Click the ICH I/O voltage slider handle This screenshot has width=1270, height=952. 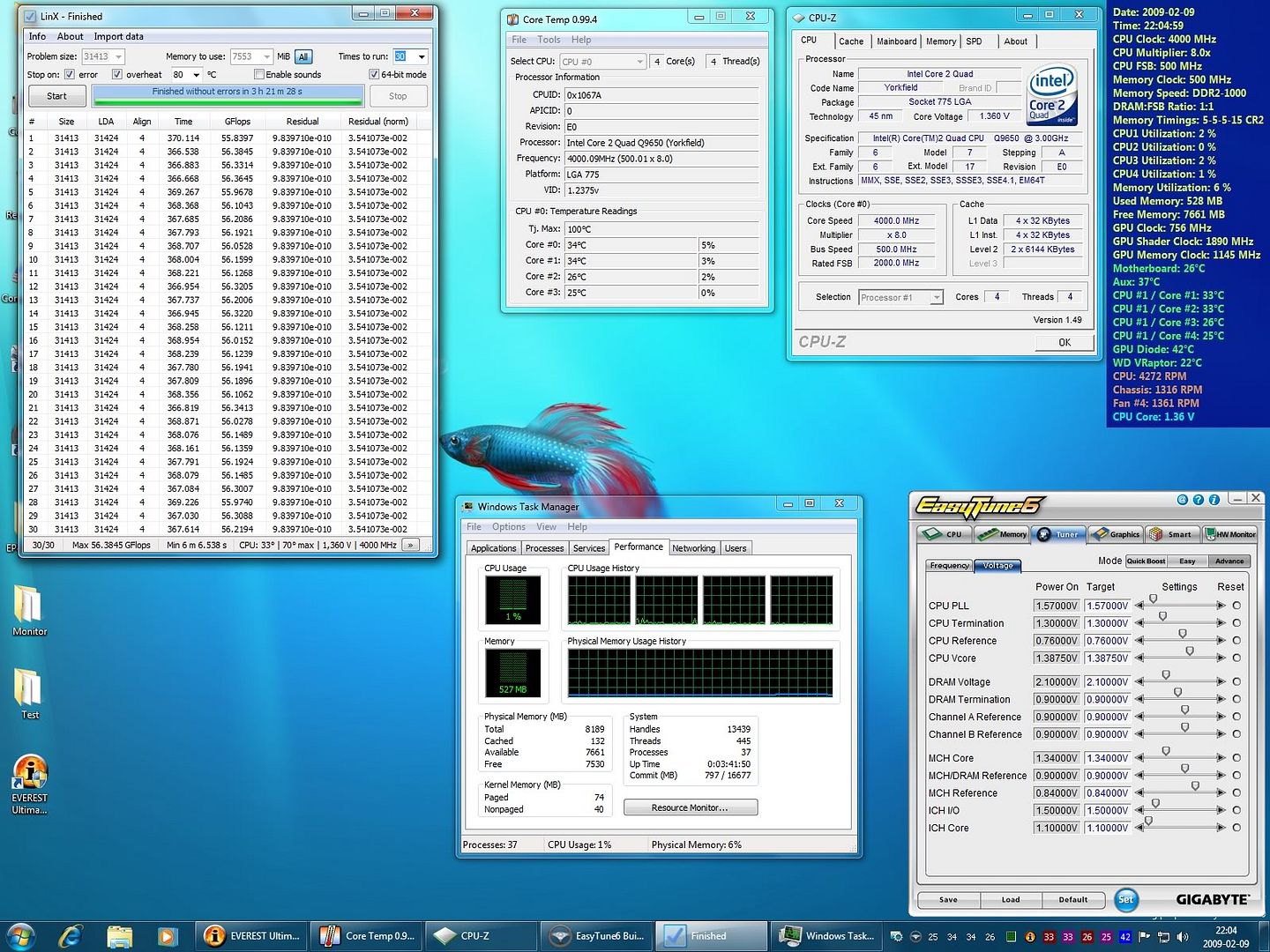pyautogui.click(x=1155, y=804)
